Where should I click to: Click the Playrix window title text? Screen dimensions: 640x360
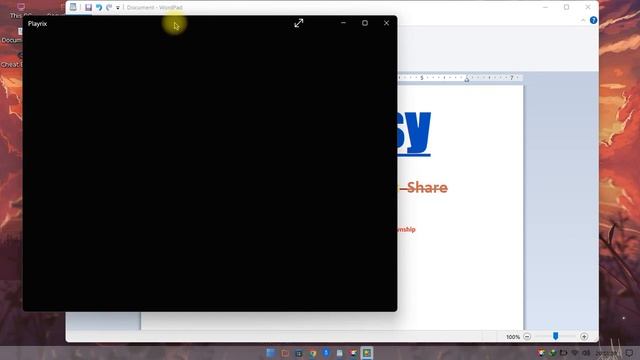[x=38, y=24]
